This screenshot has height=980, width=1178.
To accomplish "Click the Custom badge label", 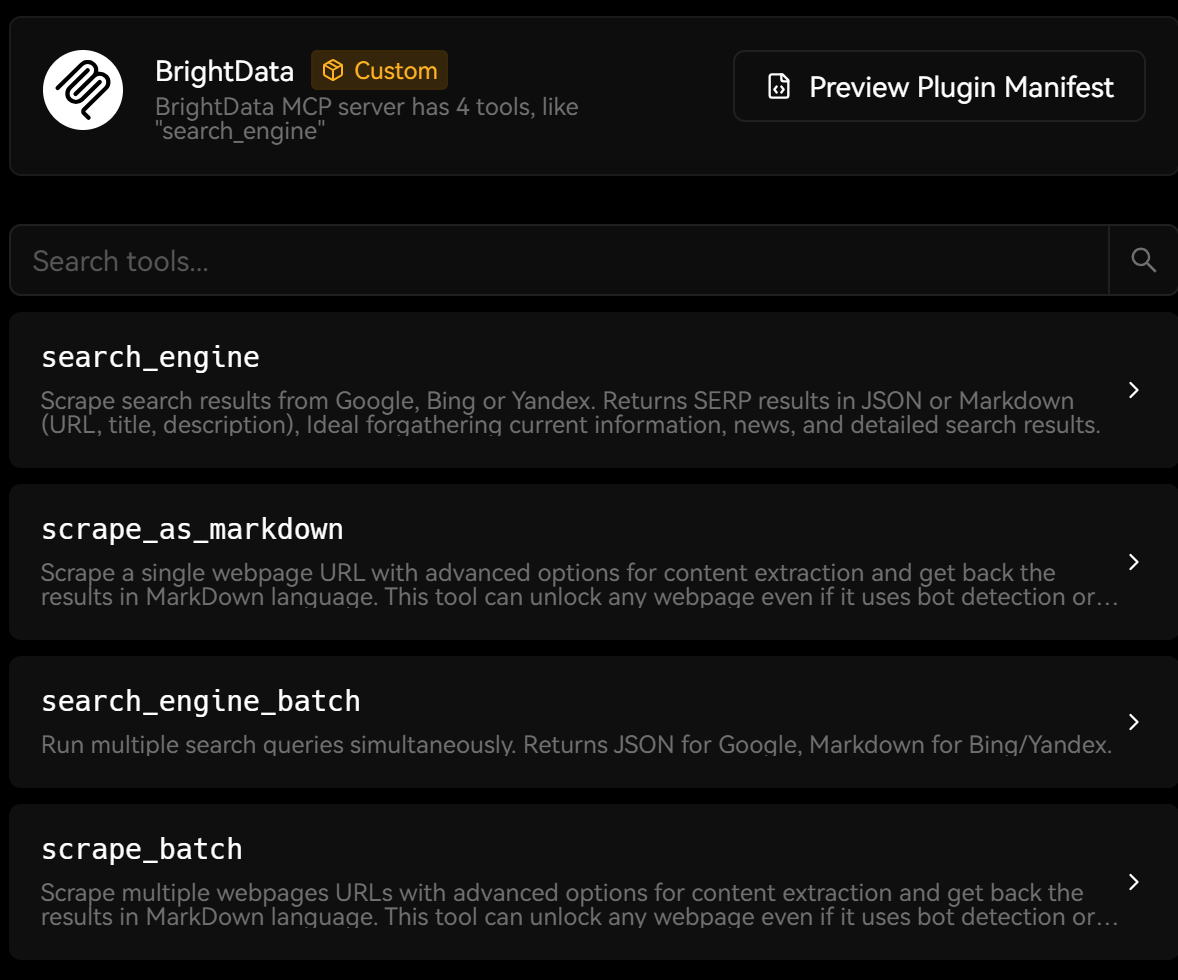I will tap(395, 71).
